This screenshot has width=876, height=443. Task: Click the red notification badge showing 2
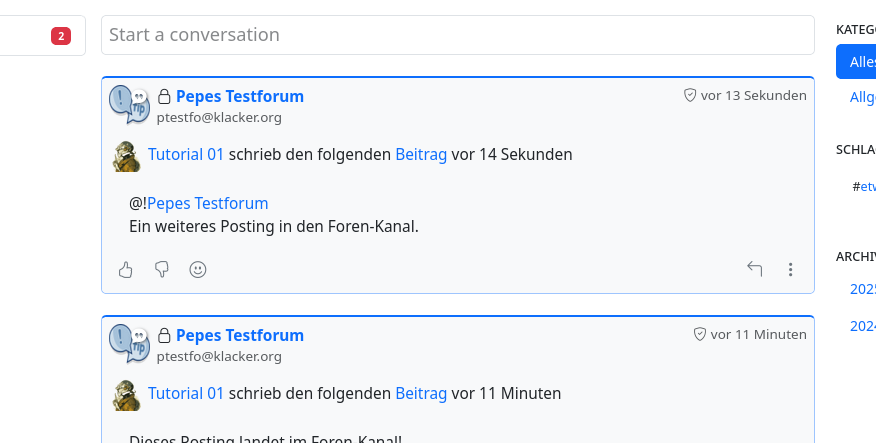61,37
